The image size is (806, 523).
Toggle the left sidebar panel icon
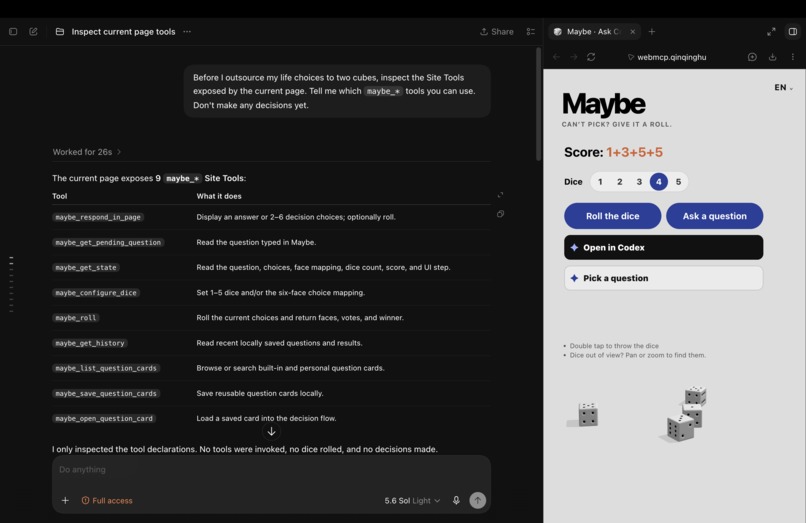[13, 31]
